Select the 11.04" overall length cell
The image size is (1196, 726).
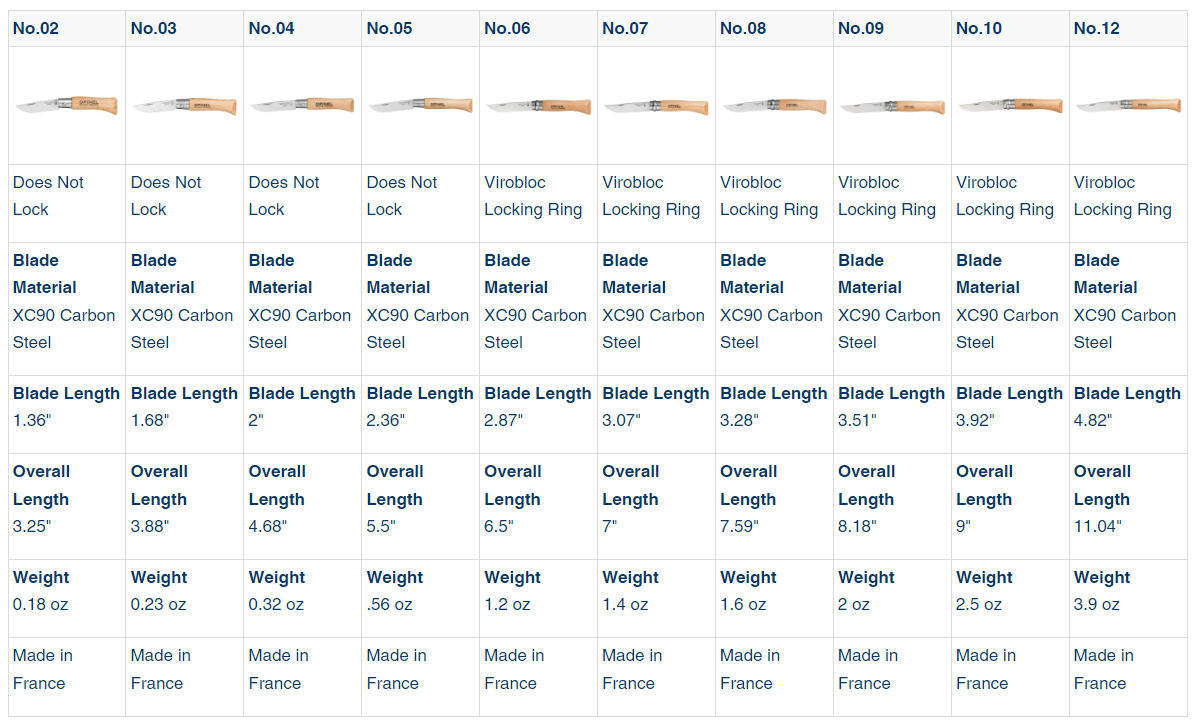tap(1098, 526)
